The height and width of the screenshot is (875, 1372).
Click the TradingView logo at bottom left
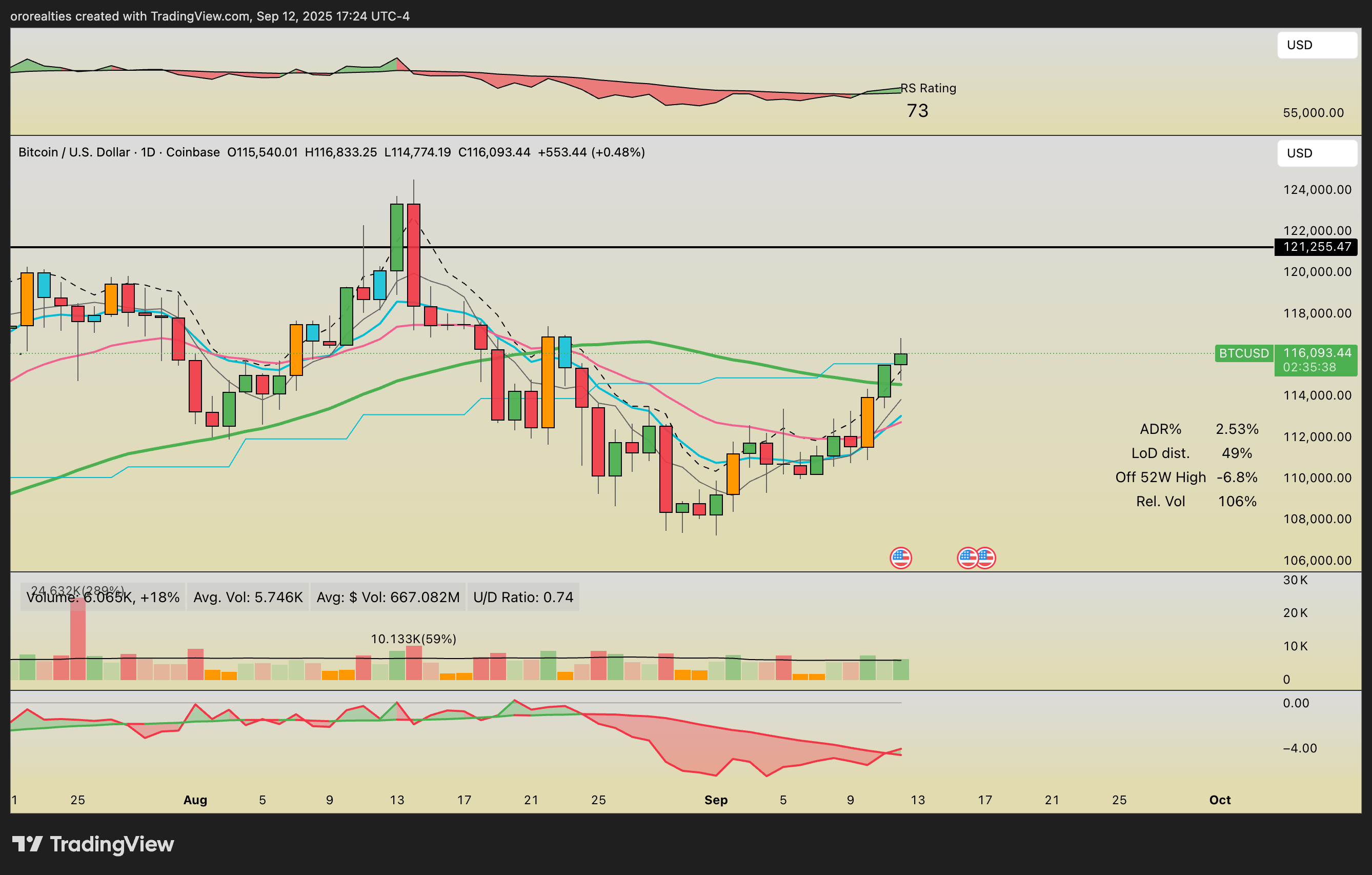[x=93, y=844]
